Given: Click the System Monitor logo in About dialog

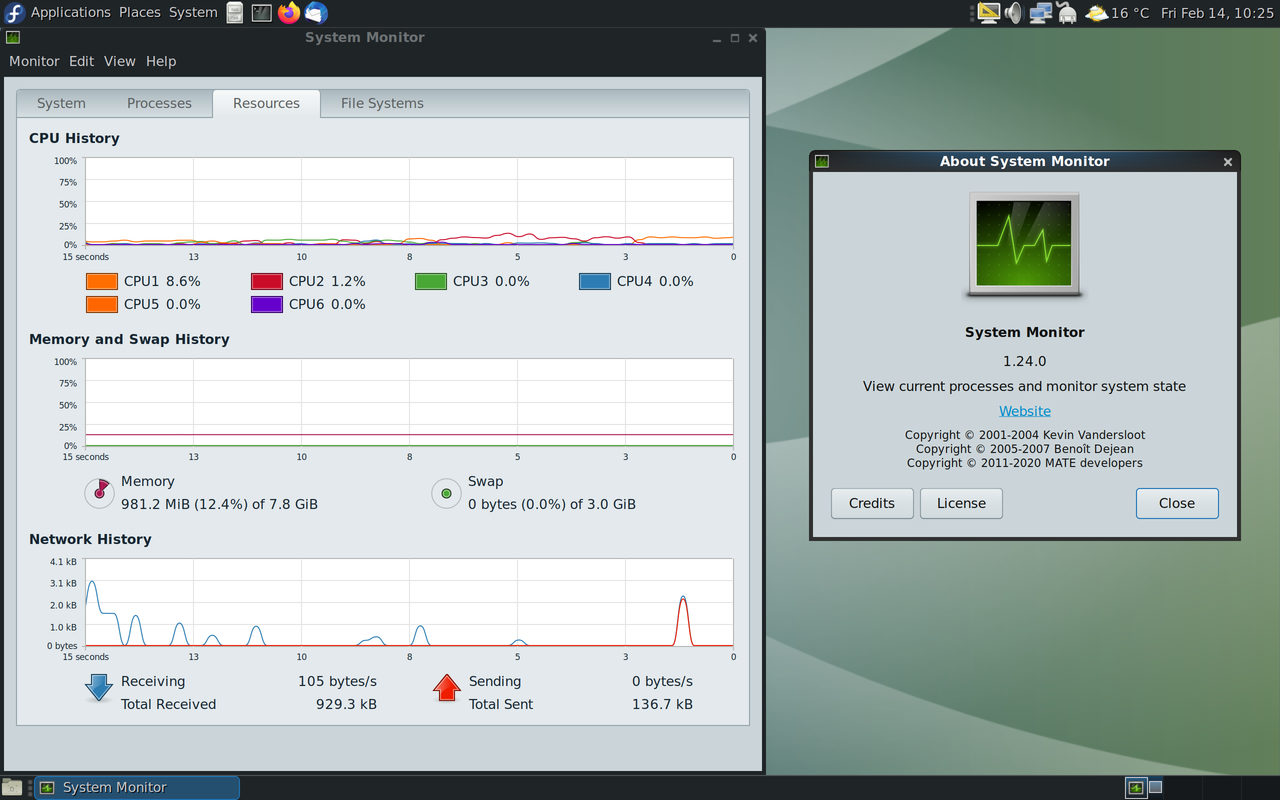Looking at the screenshot, I should 1025,246.
